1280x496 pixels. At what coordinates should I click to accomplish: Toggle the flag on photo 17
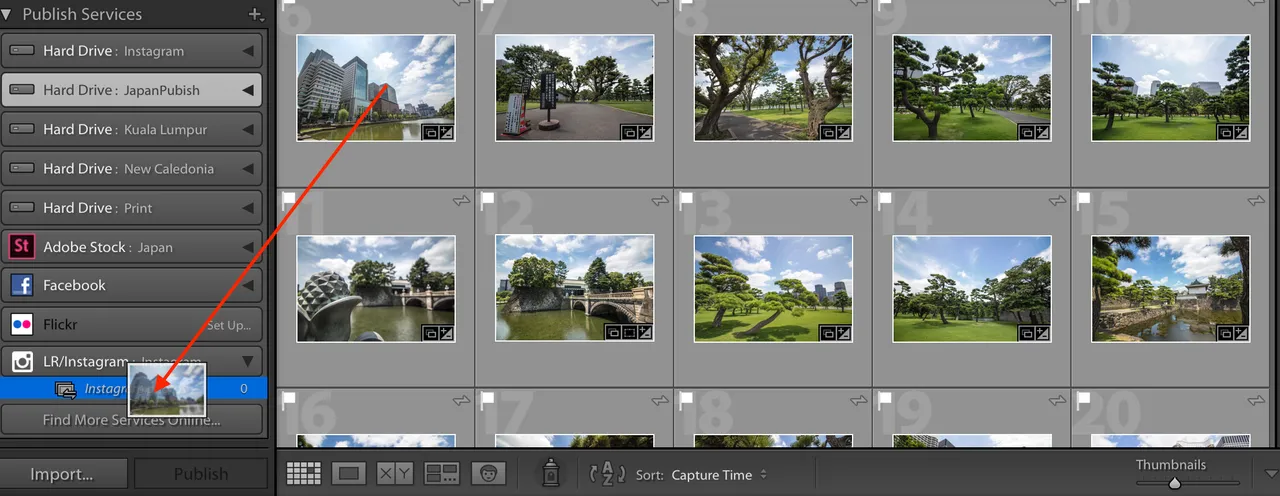[487, 400]
